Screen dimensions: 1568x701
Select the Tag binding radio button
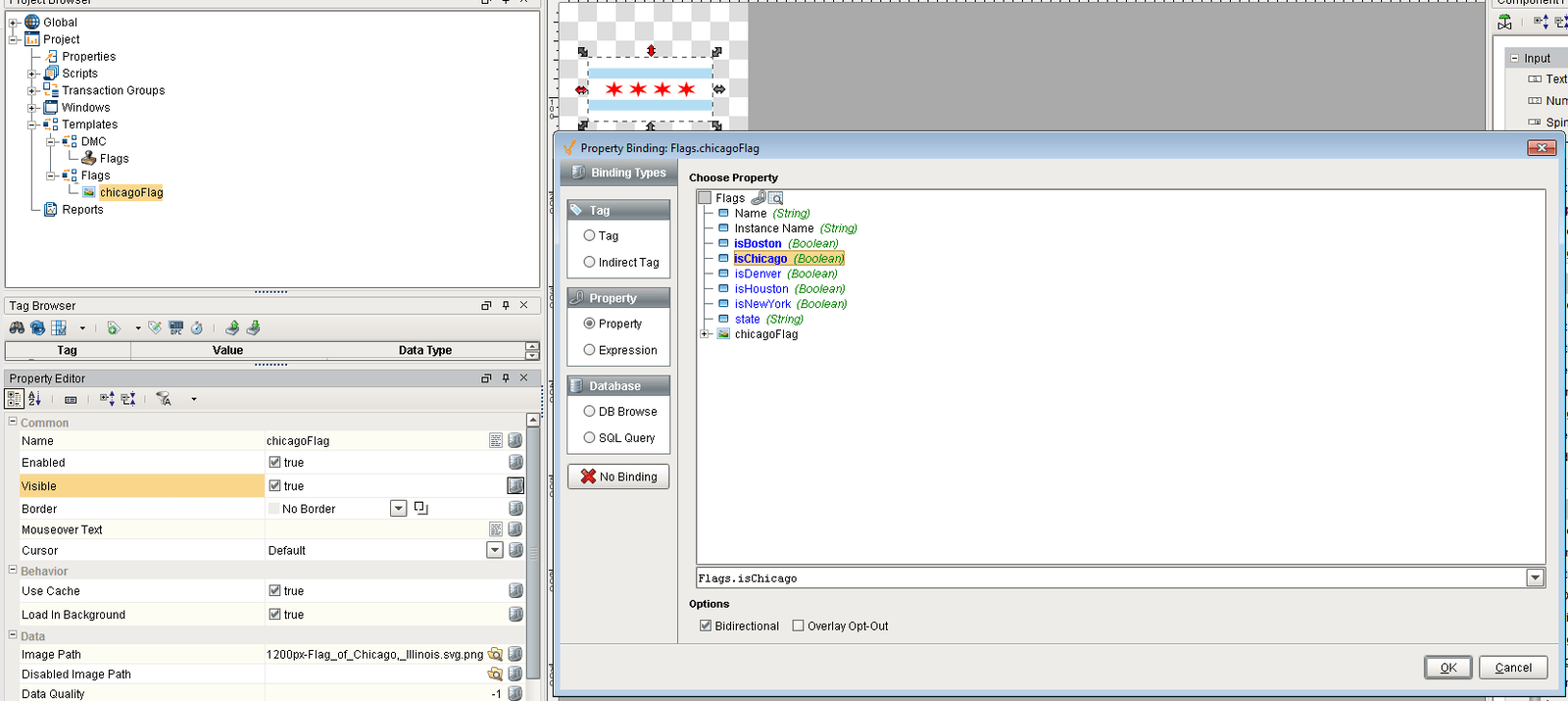(x=589, y=235)
